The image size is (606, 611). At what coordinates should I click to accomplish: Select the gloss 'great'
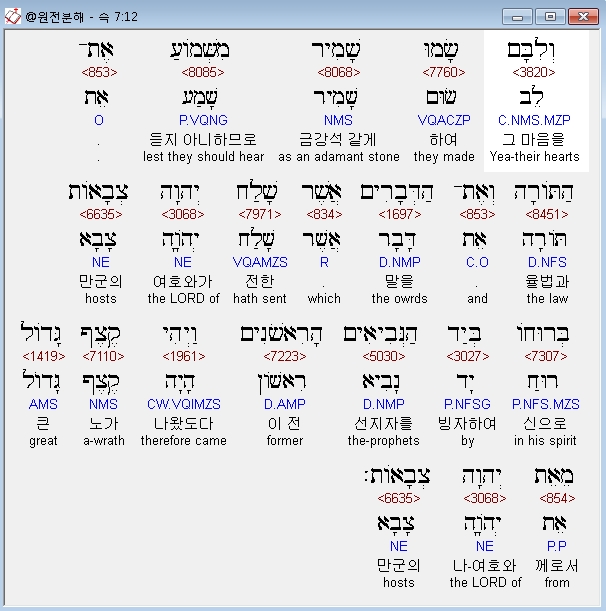tap(43, 440)
